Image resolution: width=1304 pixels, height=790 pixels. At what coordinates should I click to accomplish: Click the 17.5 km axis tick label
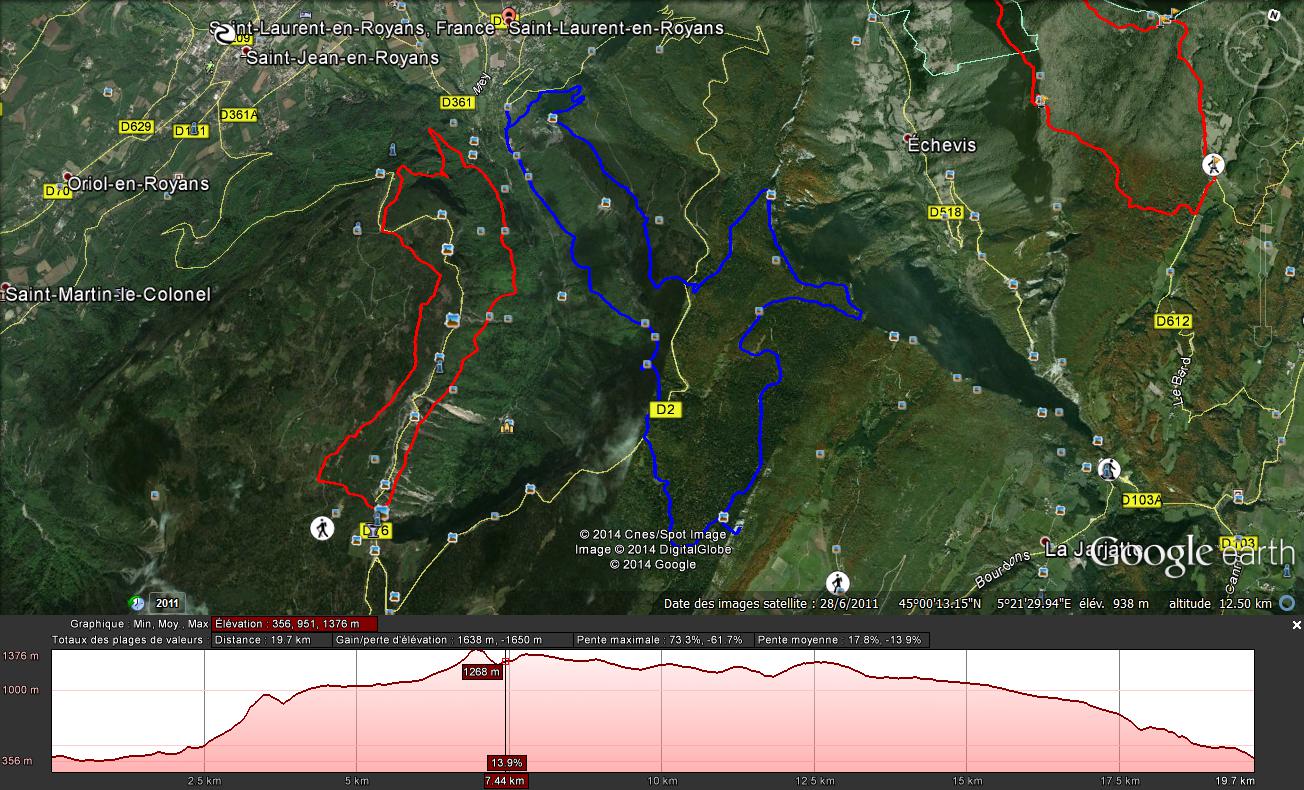1120,780
